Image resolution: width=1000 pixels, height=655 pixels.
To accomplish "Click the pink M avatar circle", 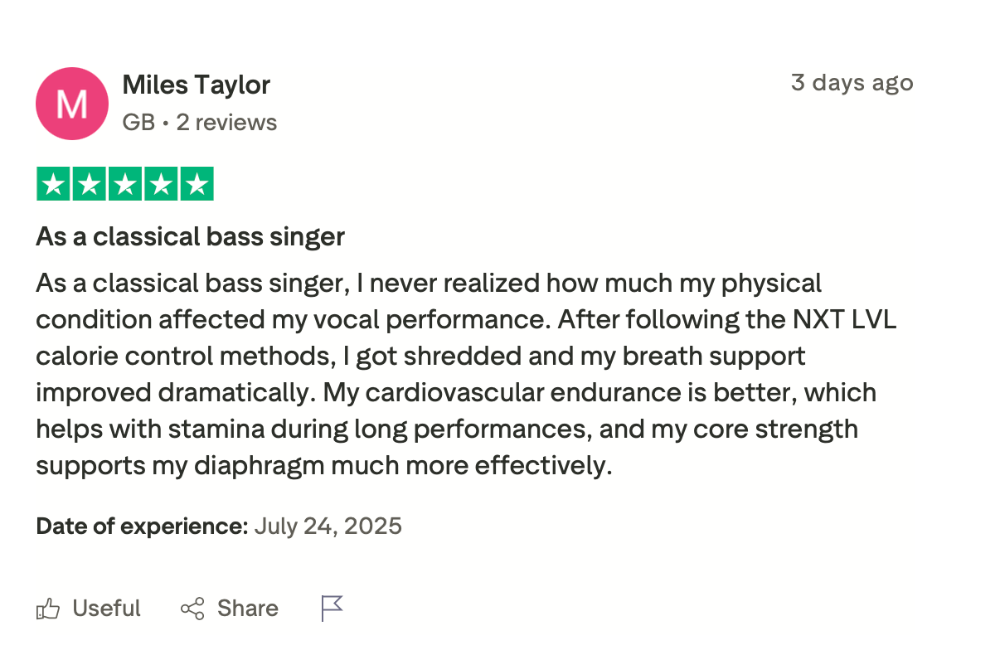I will [72, 103].
